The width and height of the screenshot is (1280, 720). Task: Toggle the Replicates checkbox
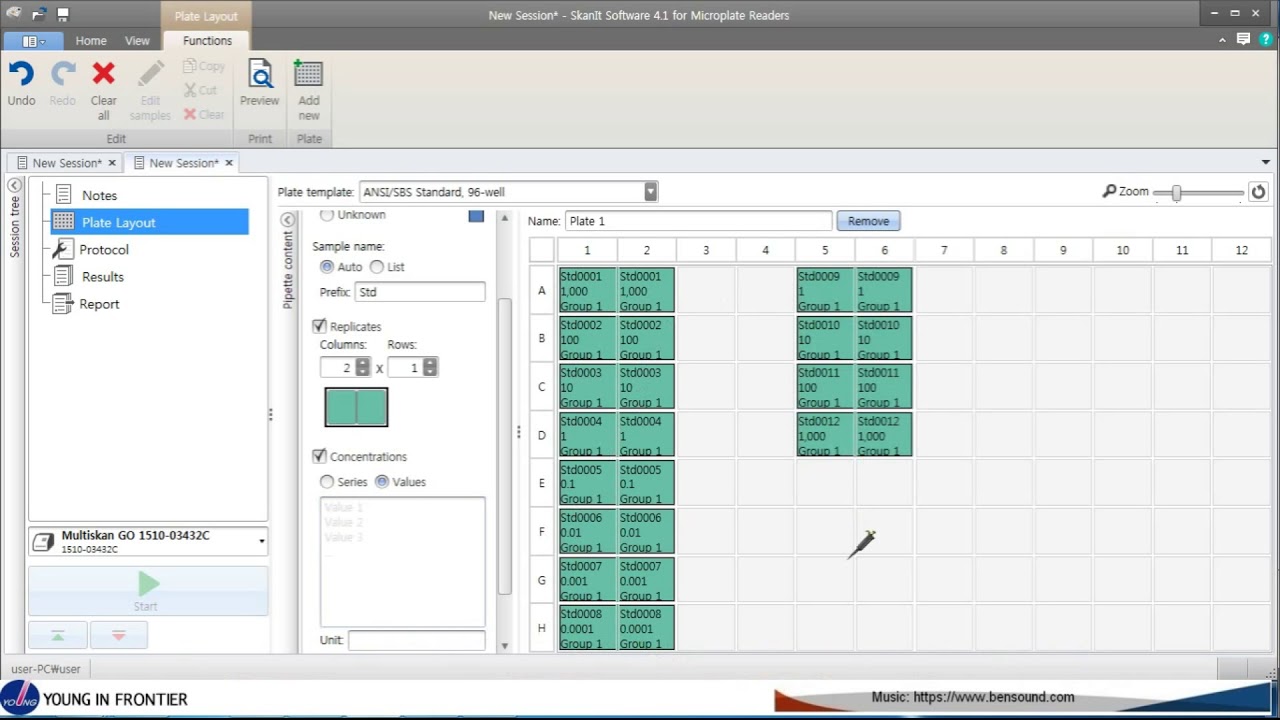320,326
